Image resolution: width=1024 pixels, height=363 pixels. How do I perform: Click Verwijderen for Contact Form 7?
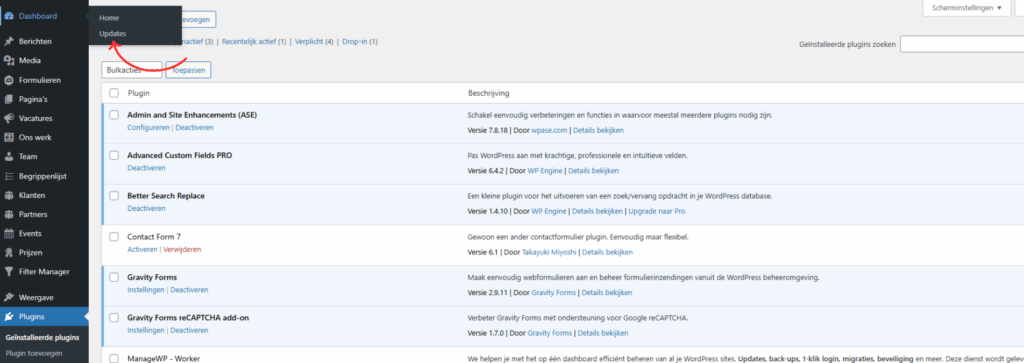[182, 249]
